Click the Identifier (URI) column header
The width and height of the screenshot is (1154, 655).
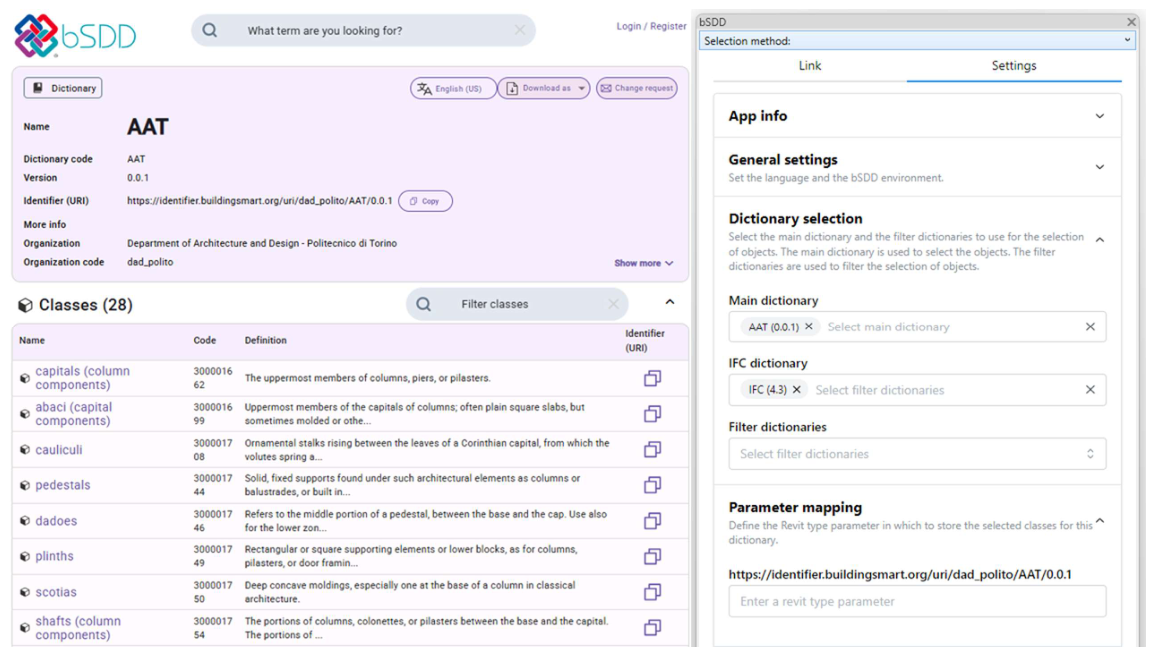point(645,341)
